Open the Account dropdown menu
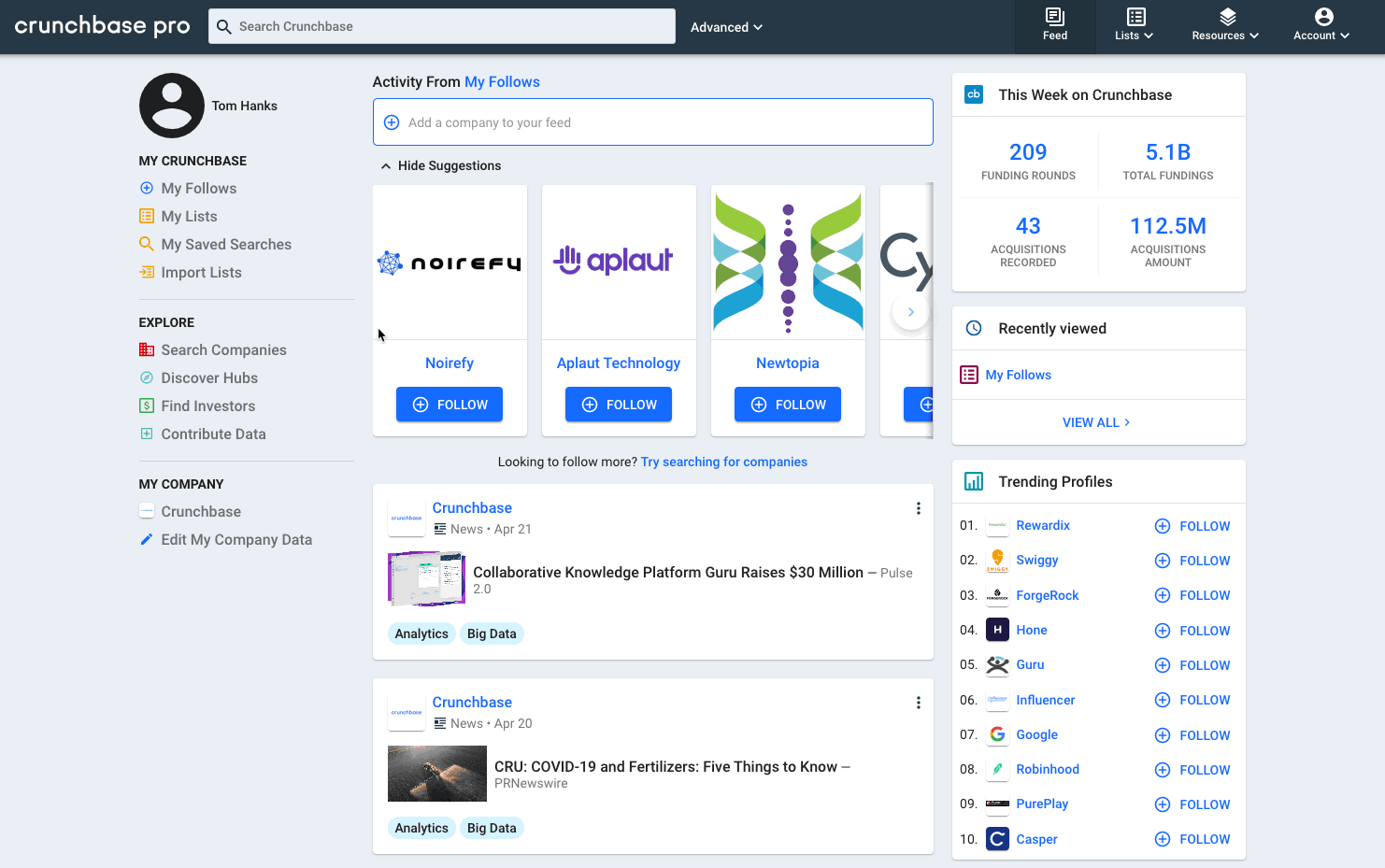Viewport: 1385px width, 868px height. tap(1321, 26)
